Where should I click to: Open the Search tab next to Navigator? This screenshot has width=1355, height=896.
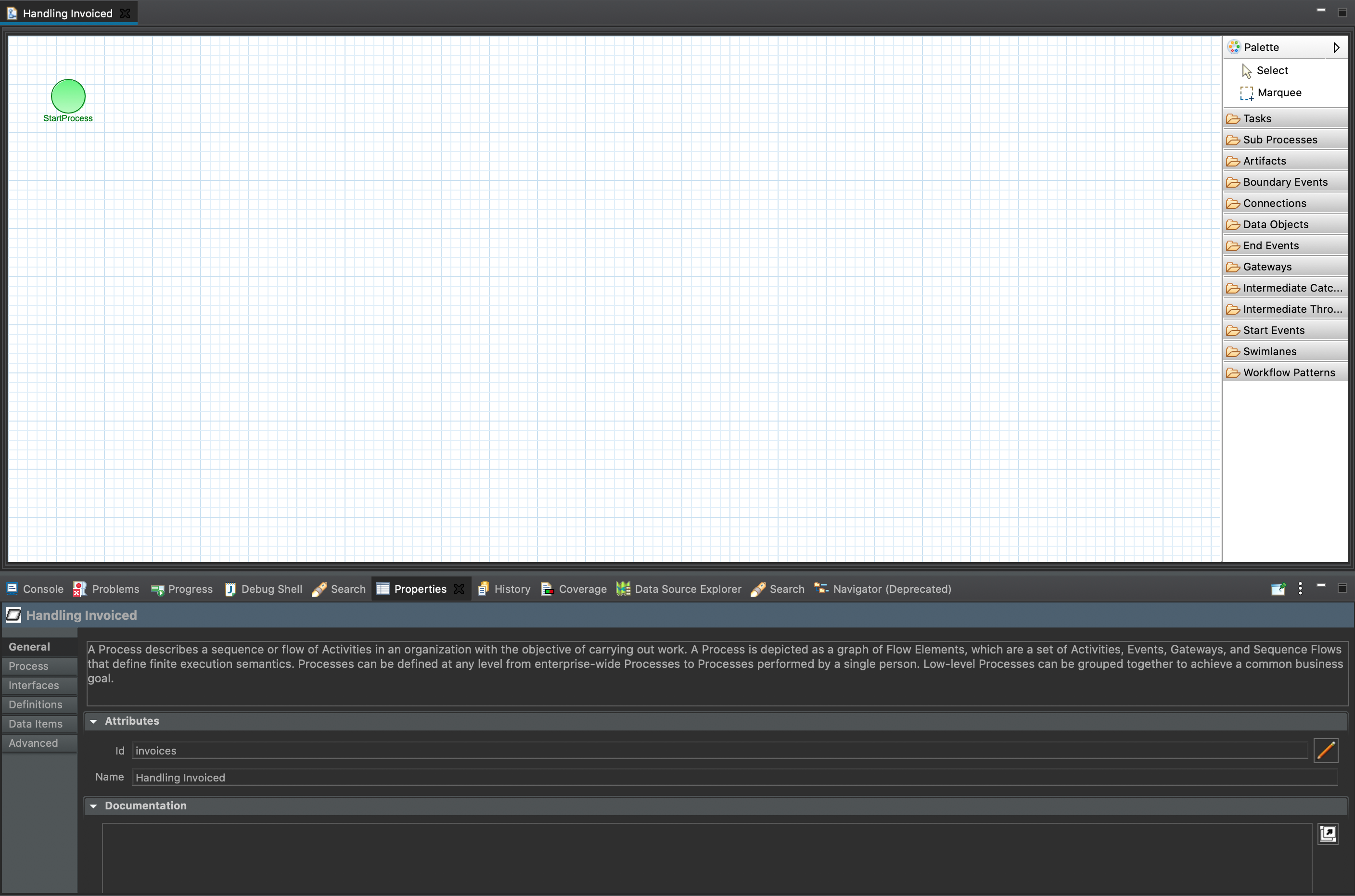pyautogui.click(x=778, y=589)
